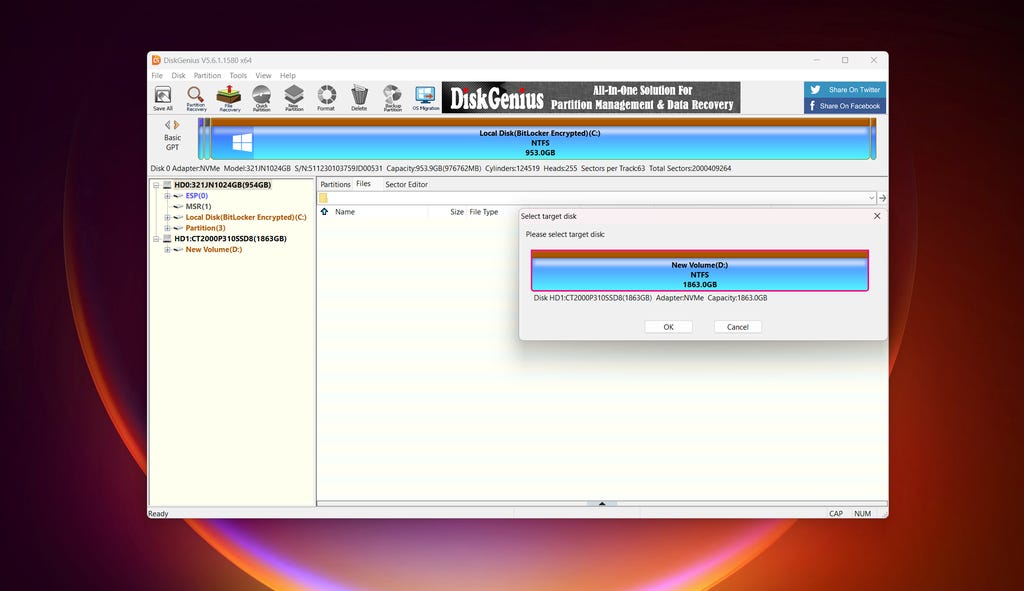The width and height of the screenshot is (1024, 591).
Task: Expand the New Volume(D:) tree node
Action: [167, 250]
